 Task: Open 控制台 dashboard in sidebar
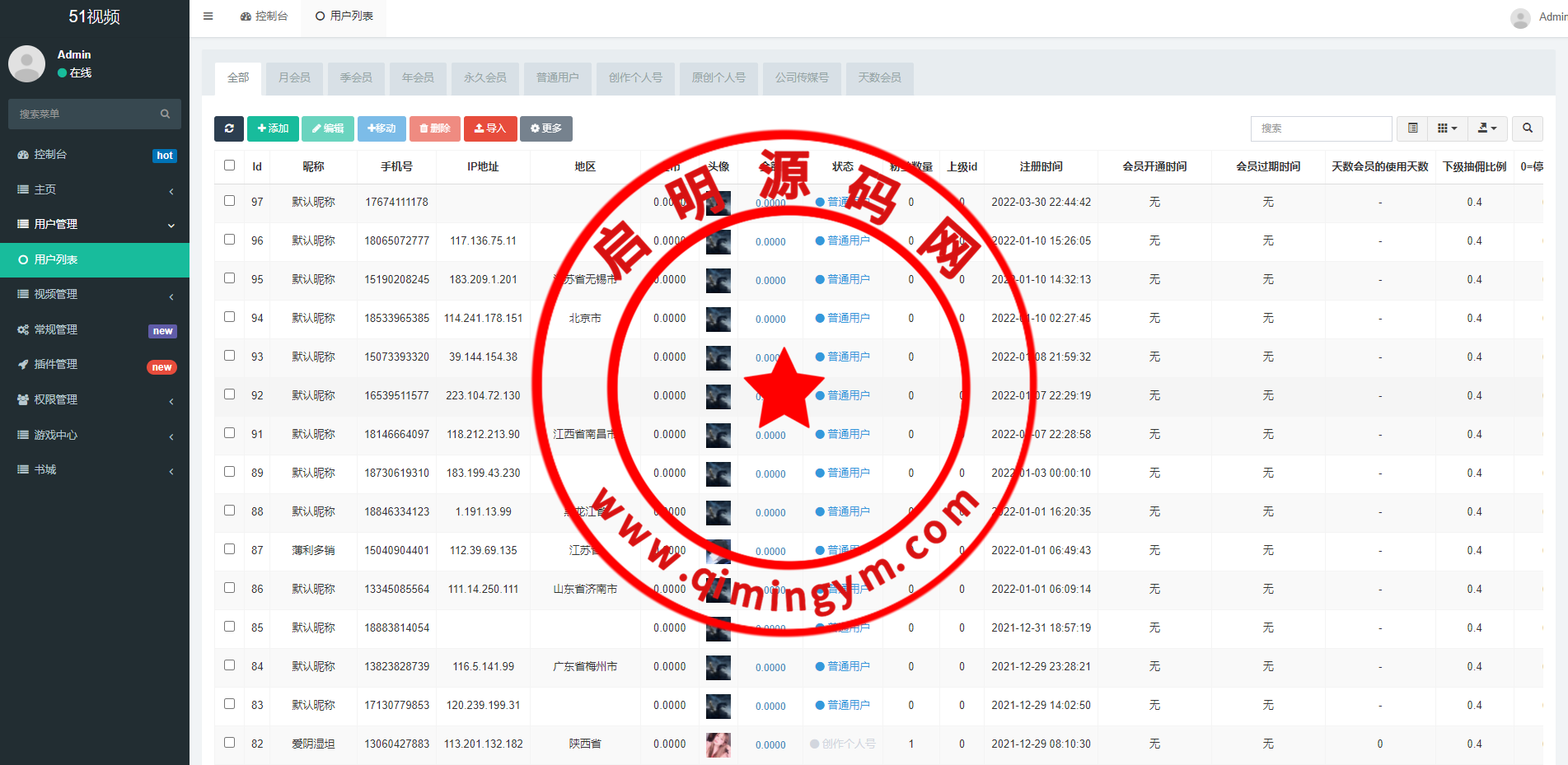click(50, 155)
